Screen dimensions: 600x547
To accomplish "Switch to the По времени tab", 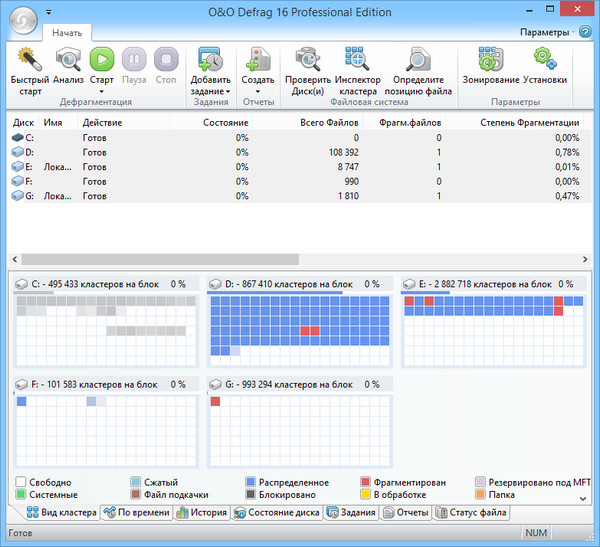I will [x=136, y=513].
